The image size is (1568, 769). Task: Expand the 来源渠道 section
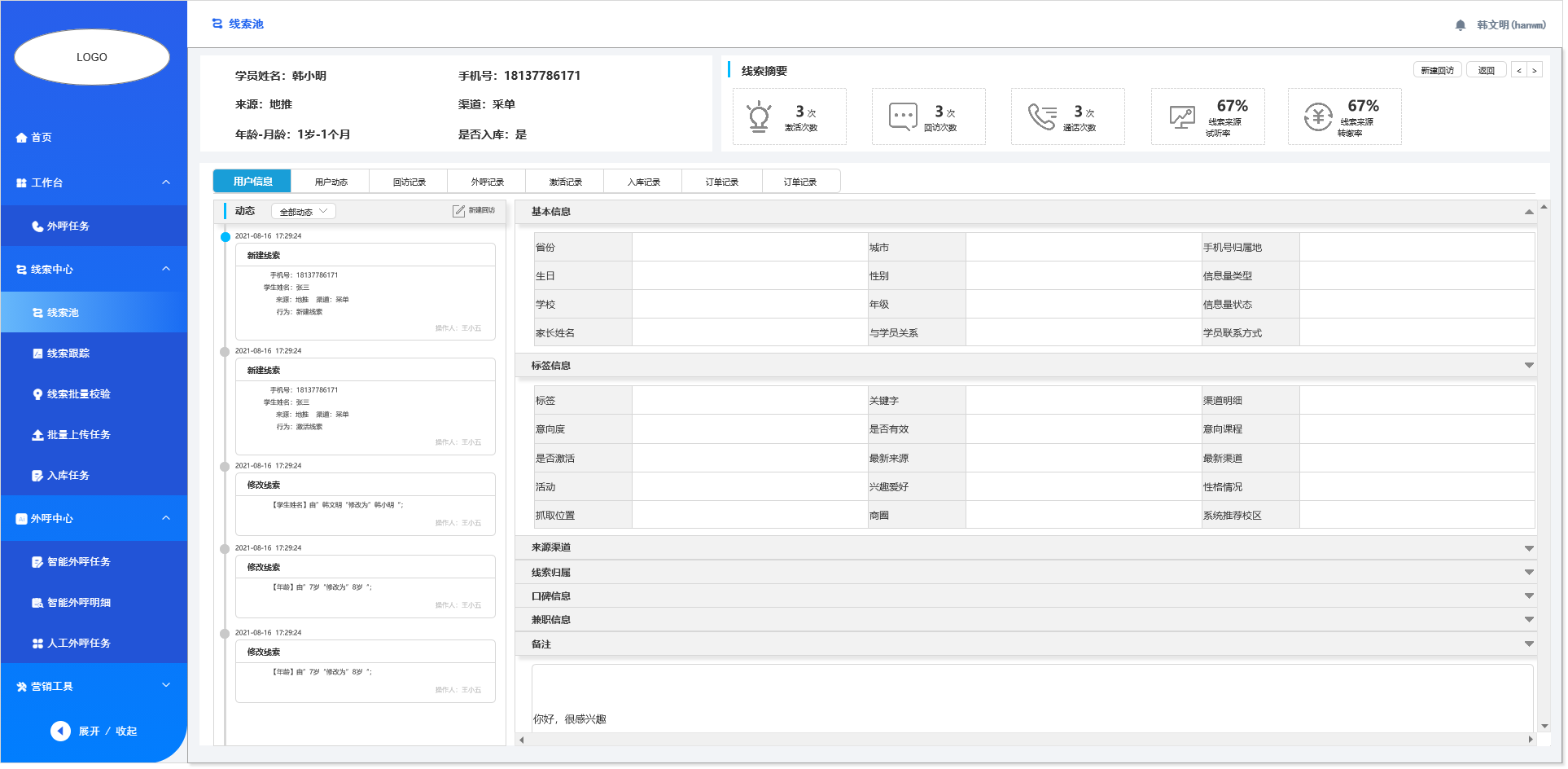(x=1529, y=548)
